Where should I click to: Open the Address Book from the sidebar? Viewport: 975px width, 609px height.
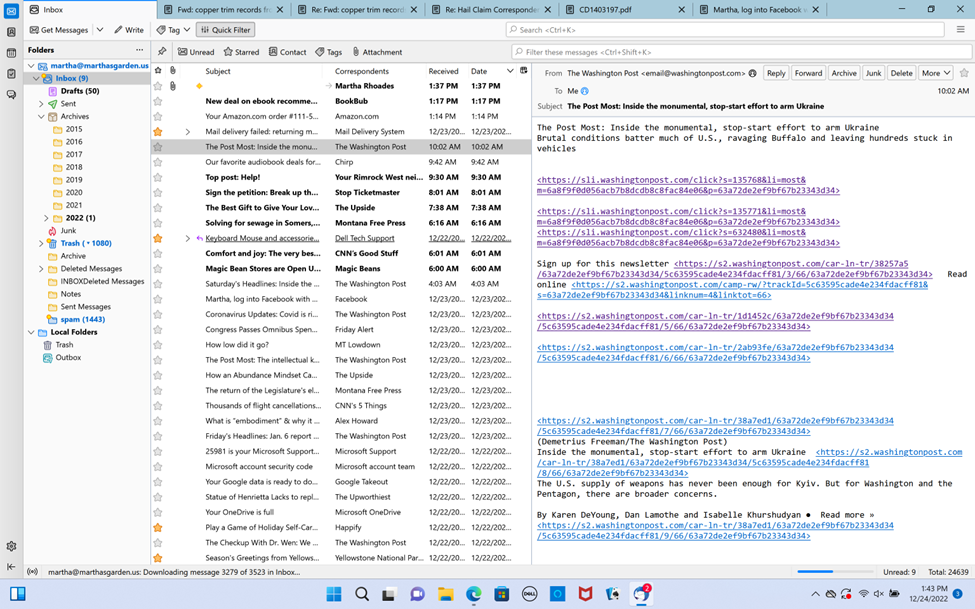pos(11,32)
